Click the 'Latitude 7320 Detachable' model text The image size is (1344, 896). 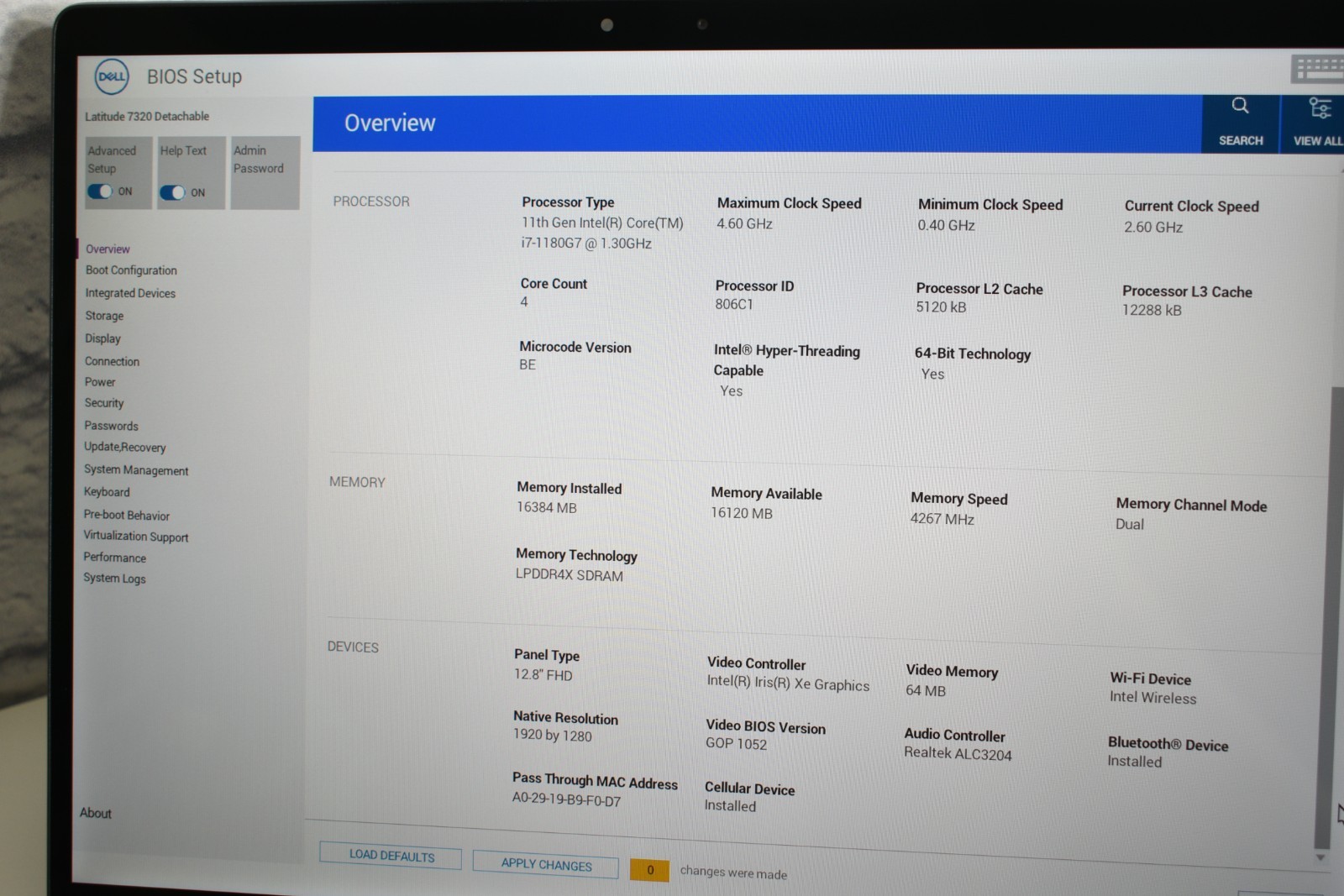pos(147,117)
